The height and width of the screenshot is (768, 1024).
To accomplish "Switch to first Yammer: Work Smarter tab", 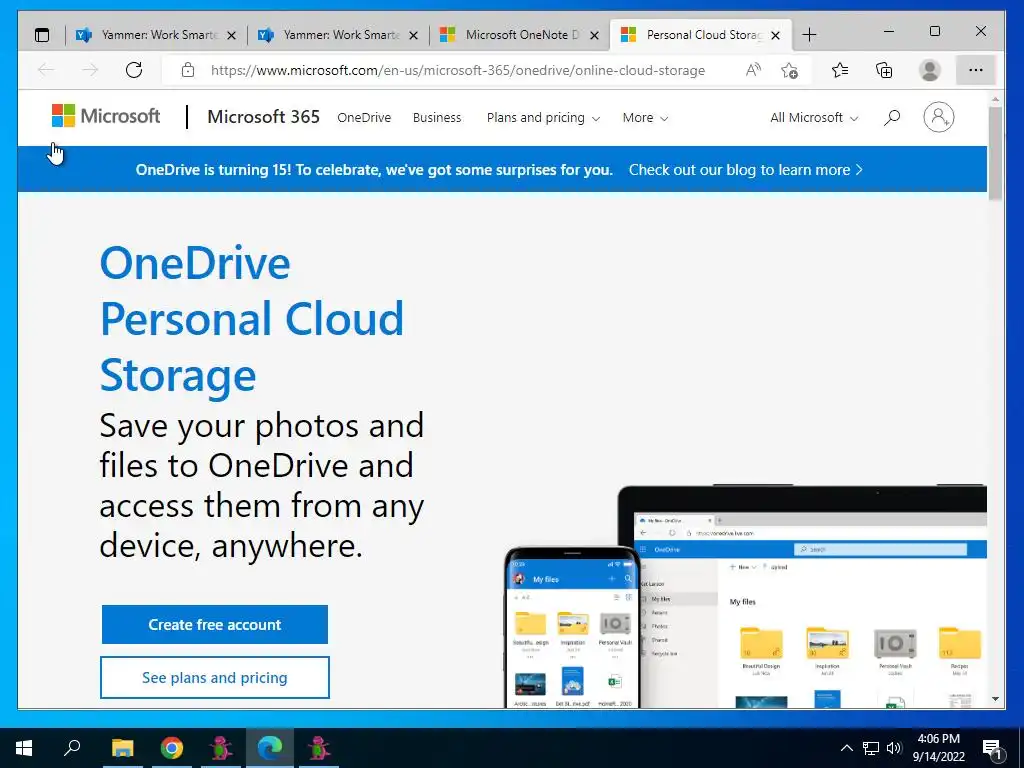I will click(156, 35).
